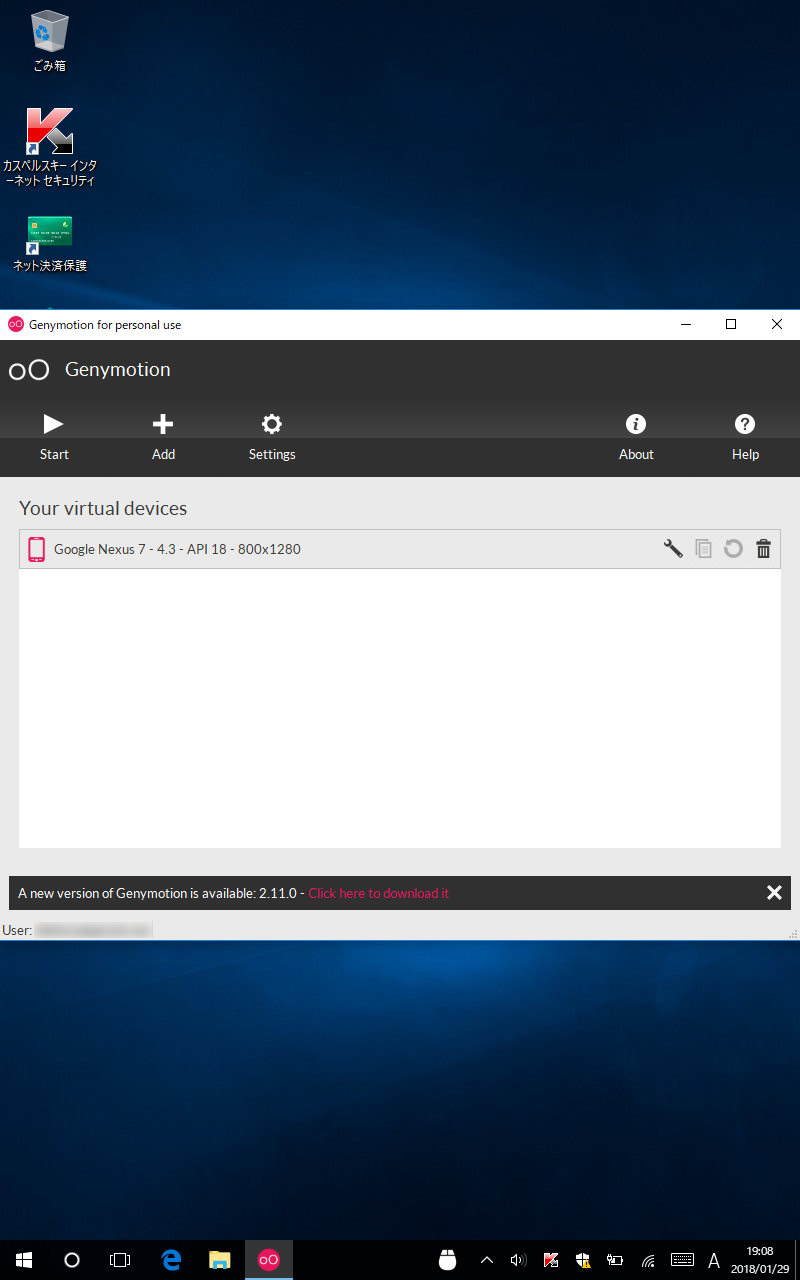Minimize the Genymotion window
800x1280 pixels.
685,324
